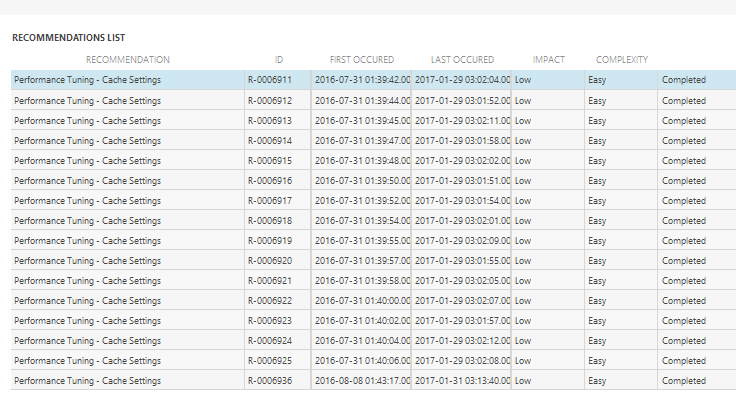Image resolution: width=736 pixels, height=414 pixels.
Task: Click first occurred 2016-07-31 01:39:44.00
Action: pos(362,100)
